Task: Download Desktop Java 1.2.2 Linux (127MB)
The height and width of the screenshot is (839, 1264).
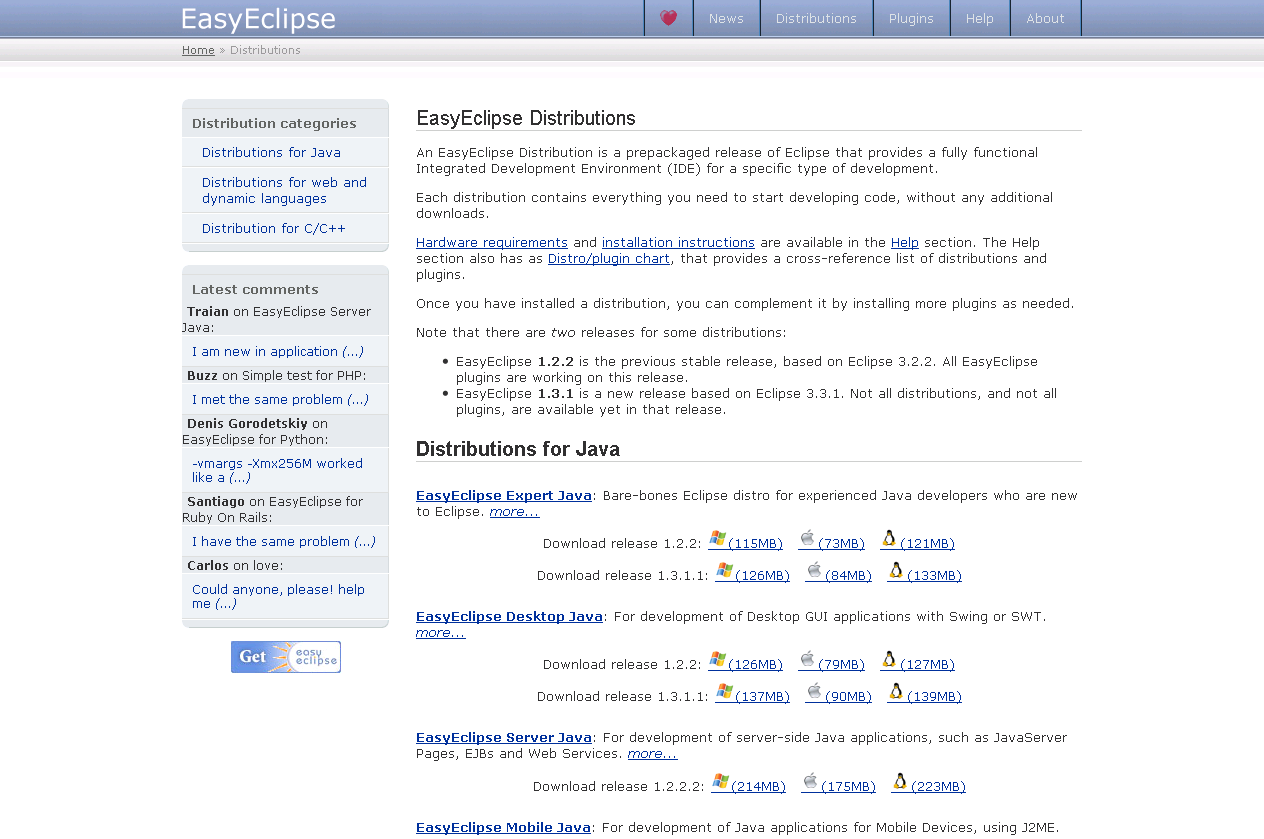Action: [927, 665]
